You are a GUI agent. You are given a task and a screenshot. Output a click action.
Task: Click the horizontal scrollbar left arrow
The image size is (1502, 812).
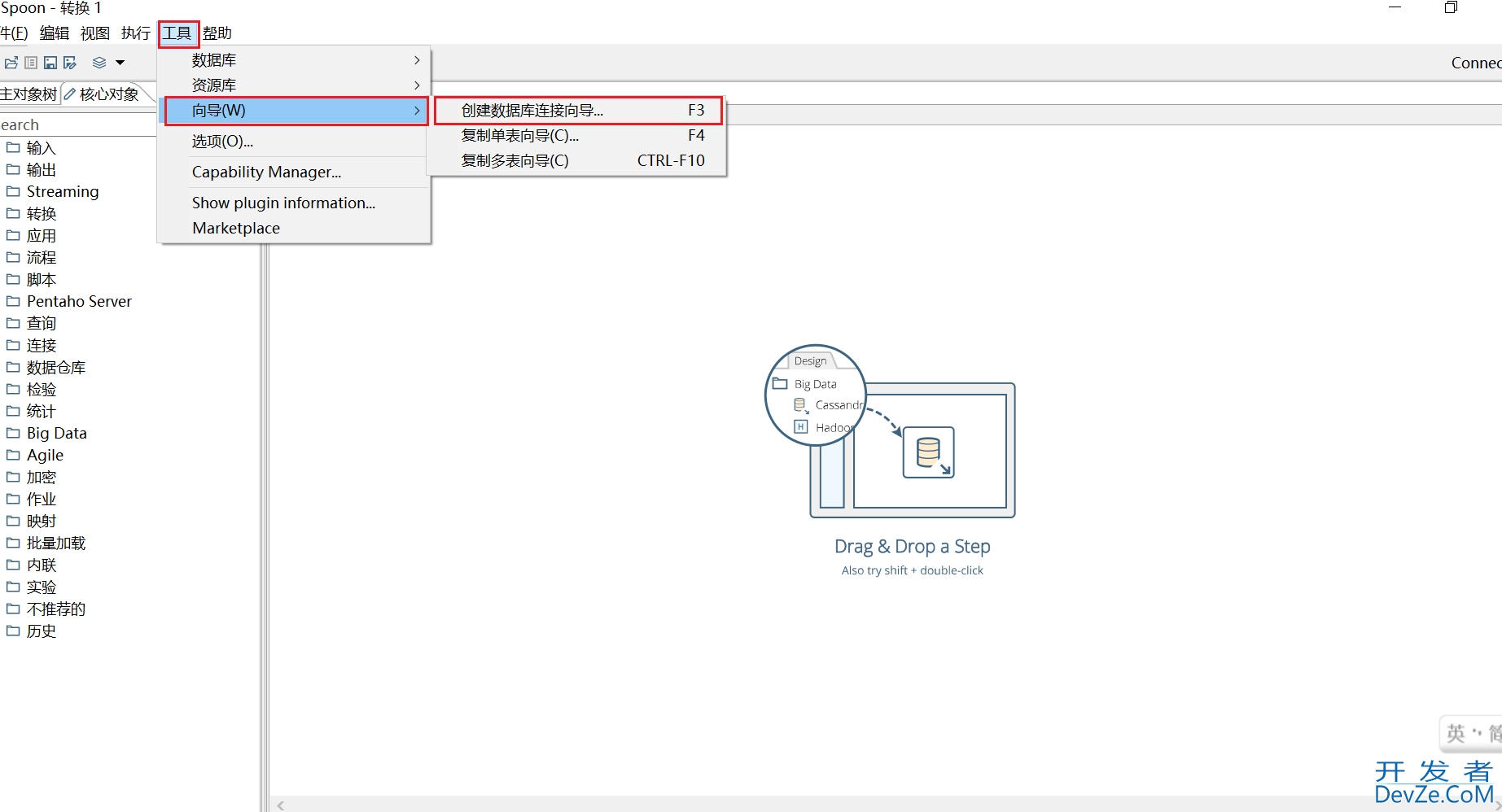281,805
